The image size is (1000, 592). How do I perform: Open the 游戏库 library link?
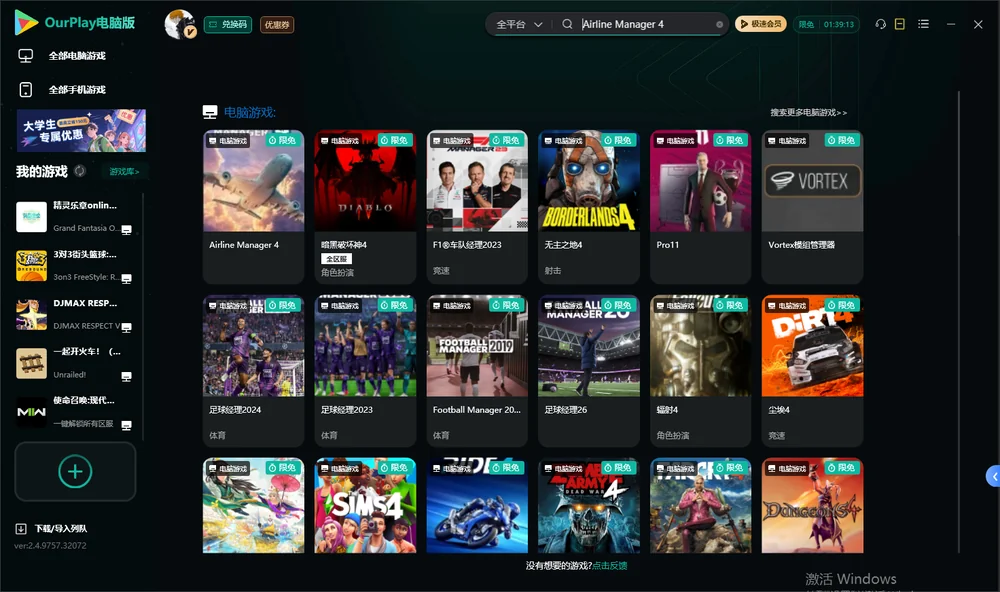coord(124,172)
